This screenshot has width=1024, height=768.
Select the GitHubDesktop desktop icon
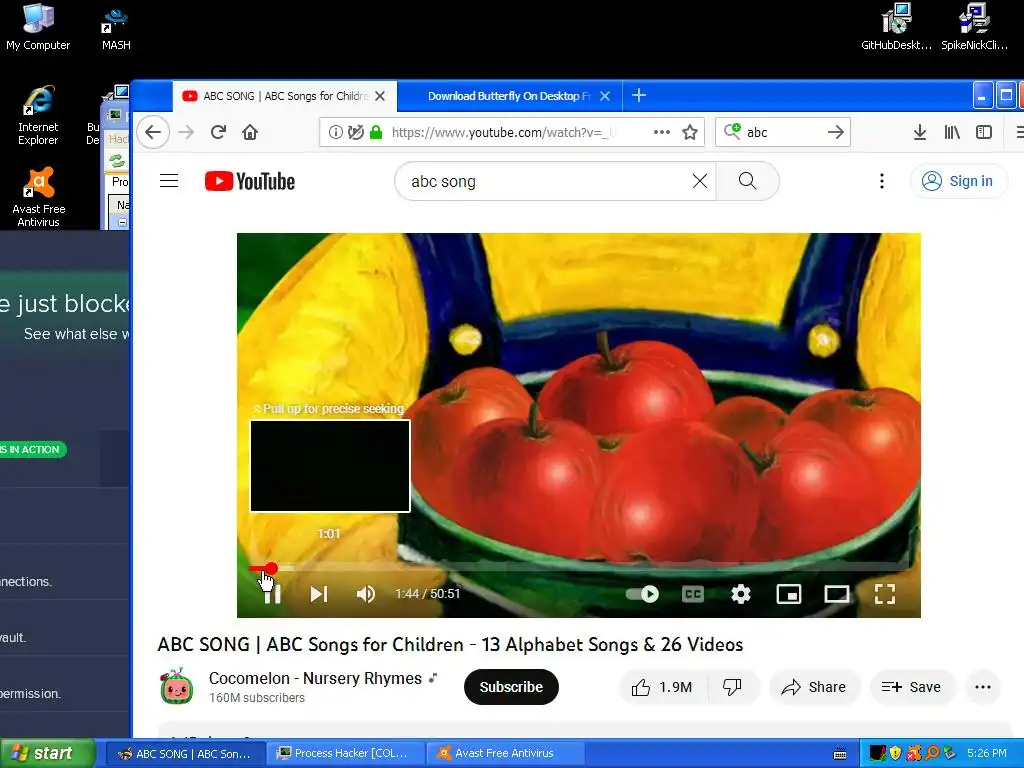896,27
